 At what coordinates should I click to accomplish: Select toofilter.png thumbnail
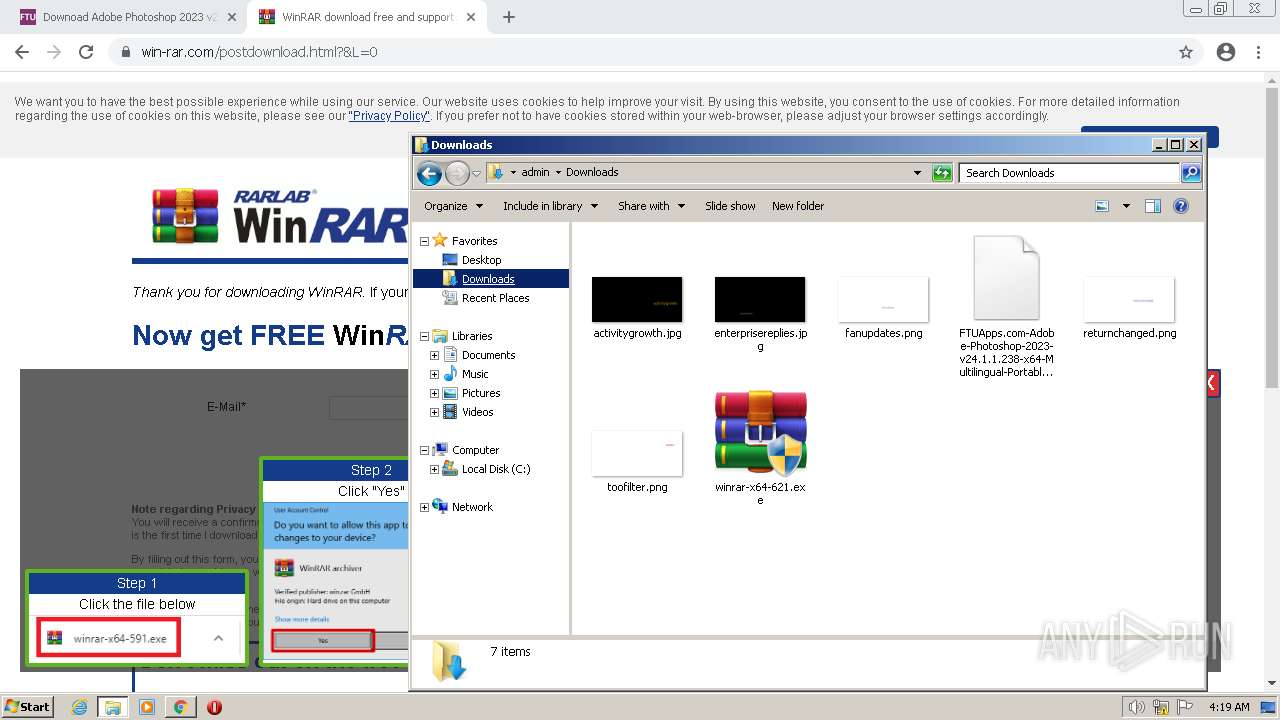[637, 454]
